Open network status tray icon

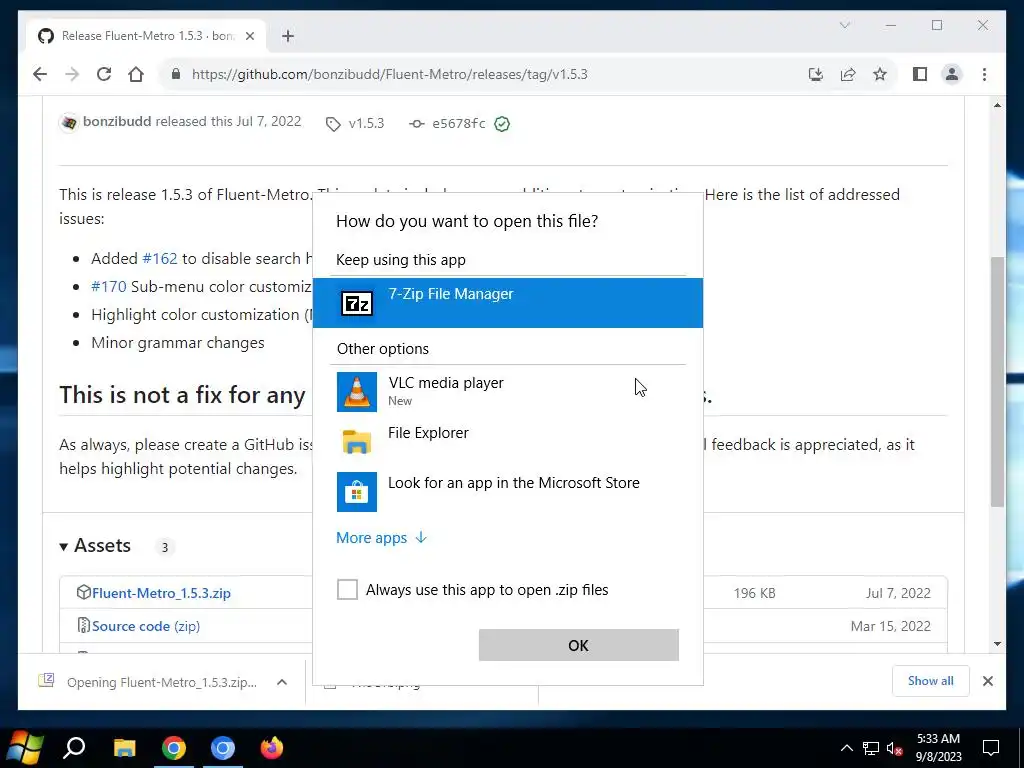click(x=871, y=748)
